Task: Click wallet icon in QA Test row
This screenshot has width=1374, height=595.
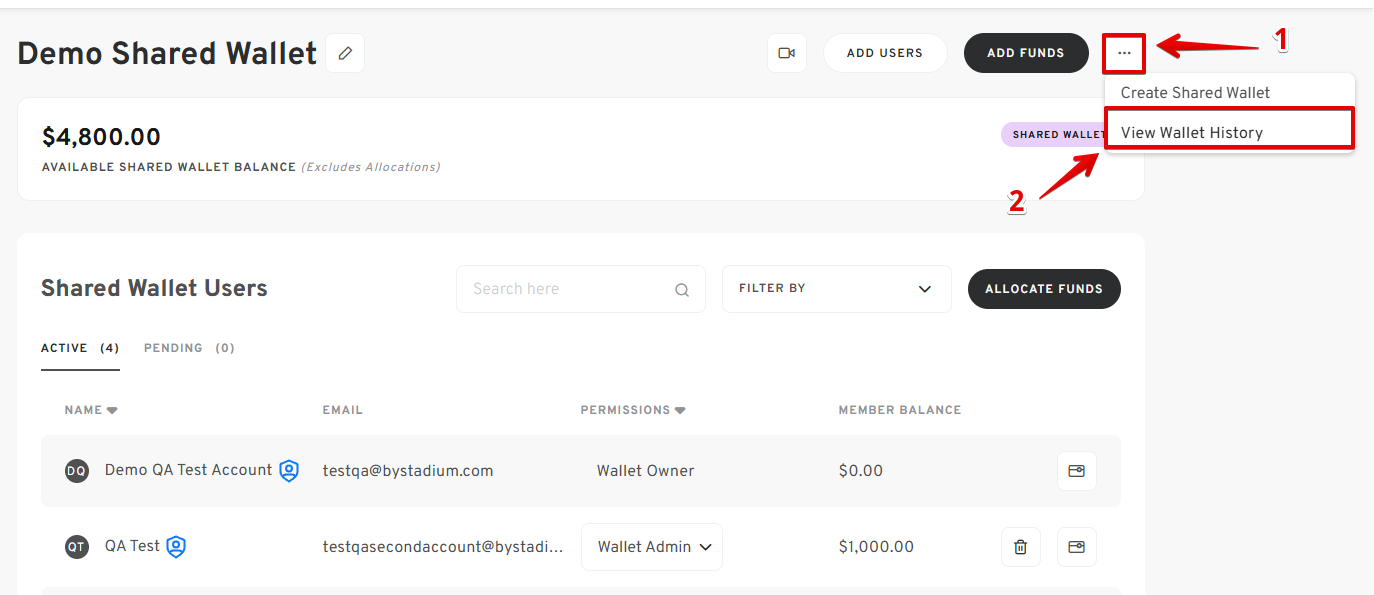Action: (1077, 547)
